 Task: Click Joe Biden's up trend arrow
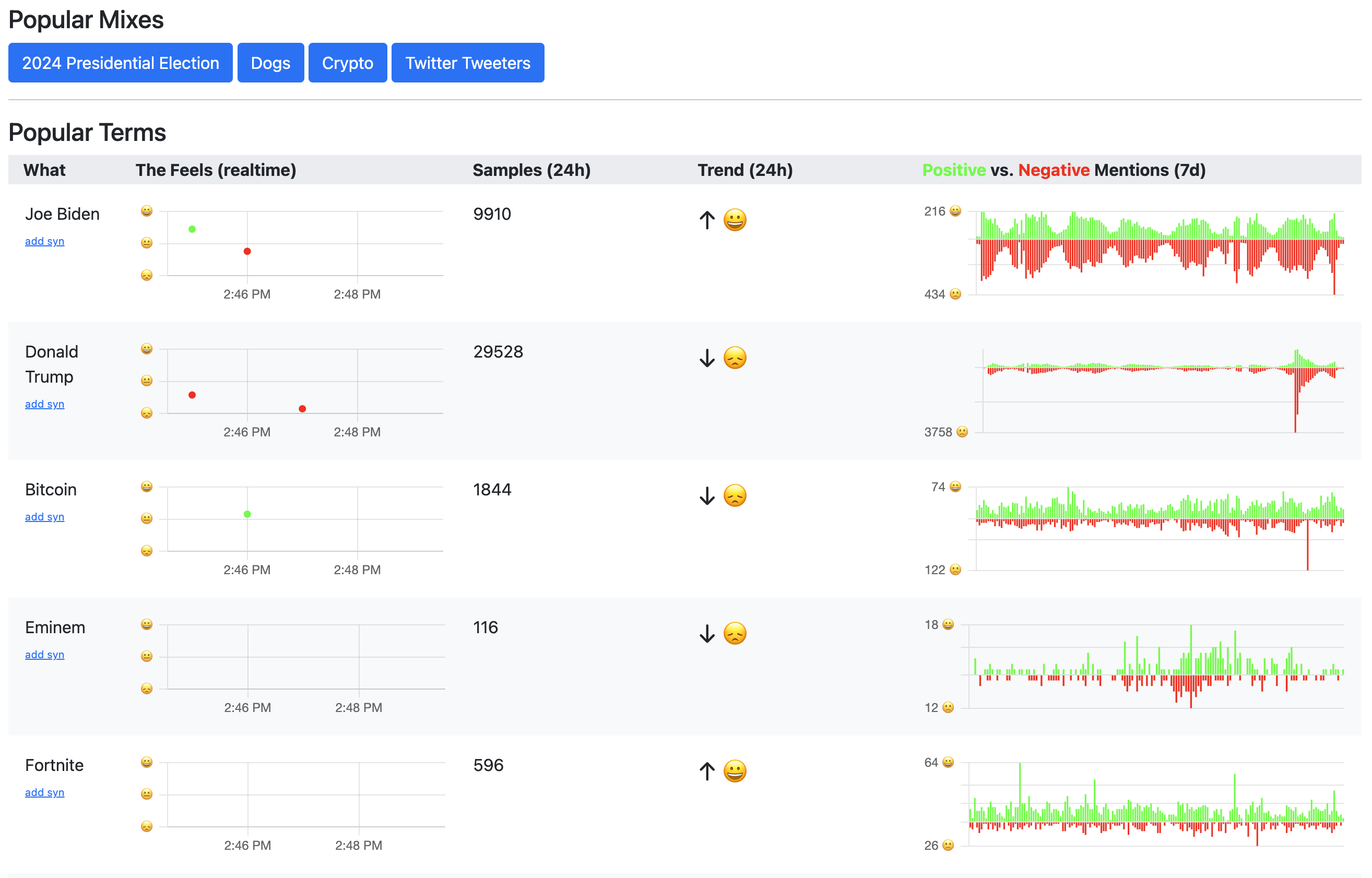[707, 220]
